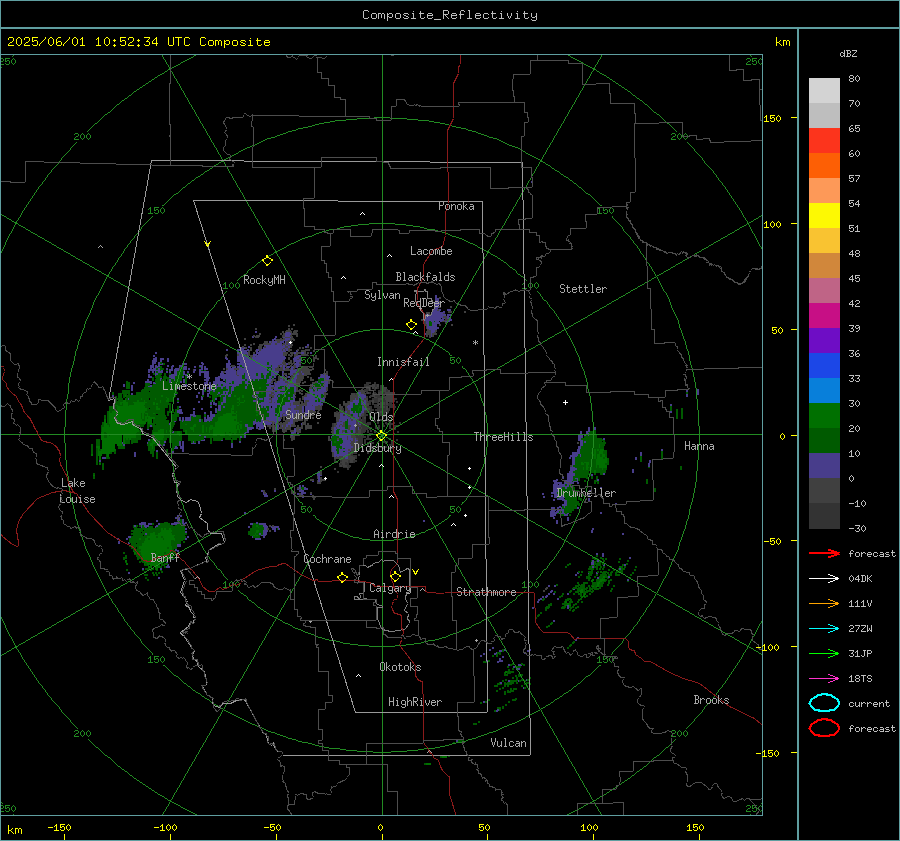This screenshot has height=841, width=900.
Task: Select the yellow swatch in dBZ legend
Action: (x=824, y=215)
